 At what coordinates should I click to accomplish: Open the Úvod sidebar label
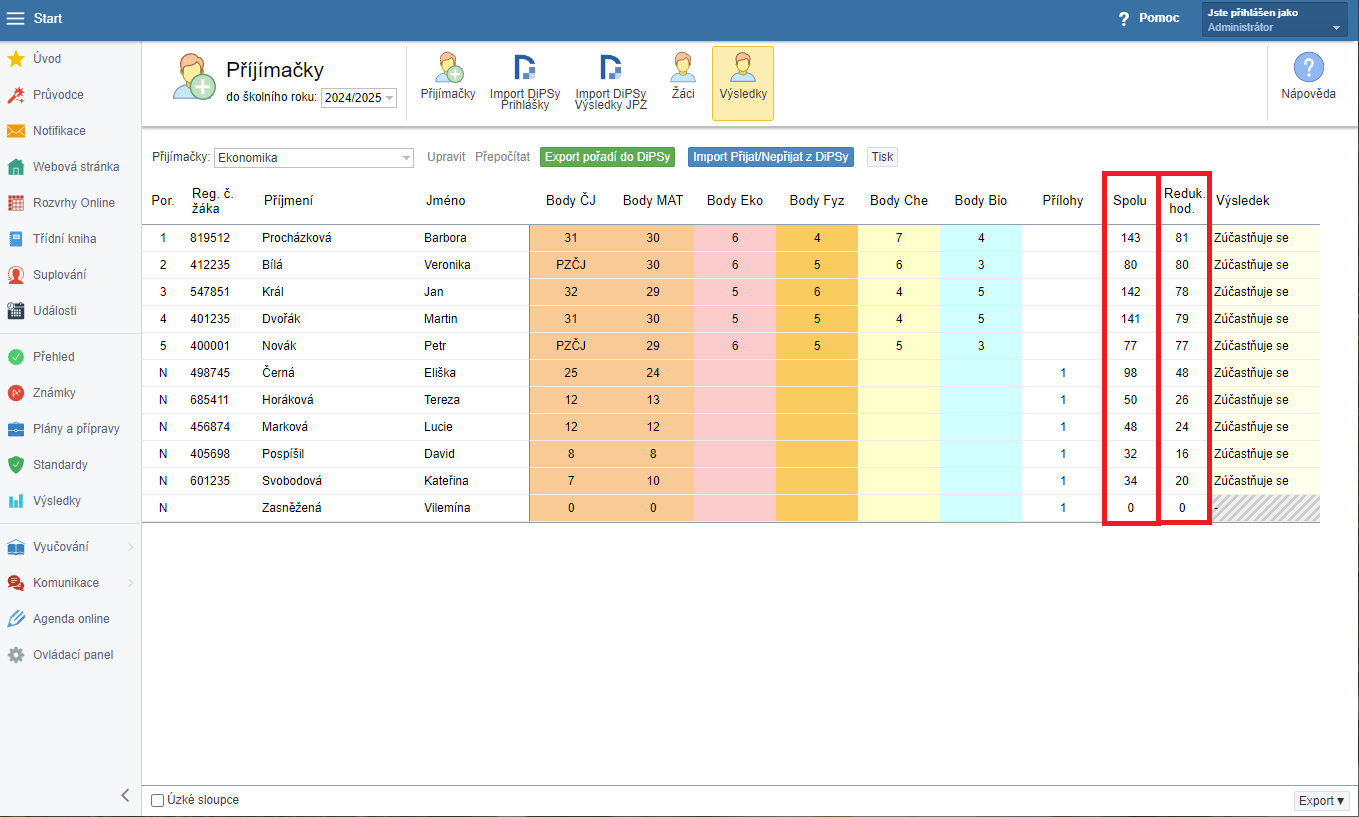[x=47, y=59]
